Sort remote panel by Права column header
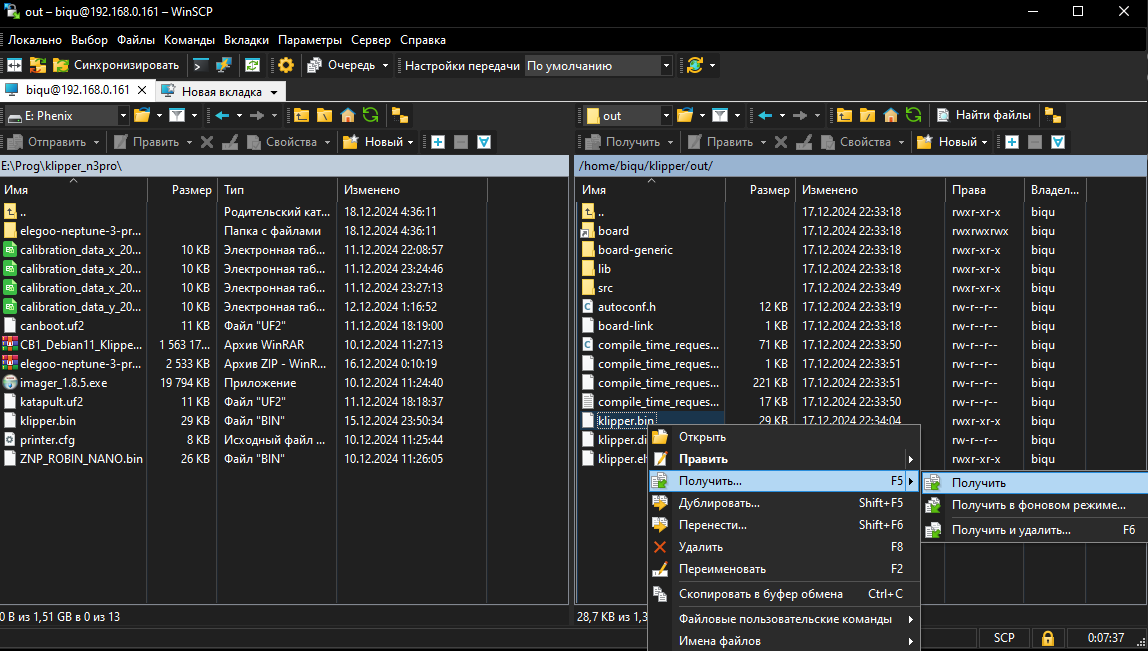The image size is (1148, 651). click(x=984, y=190)
